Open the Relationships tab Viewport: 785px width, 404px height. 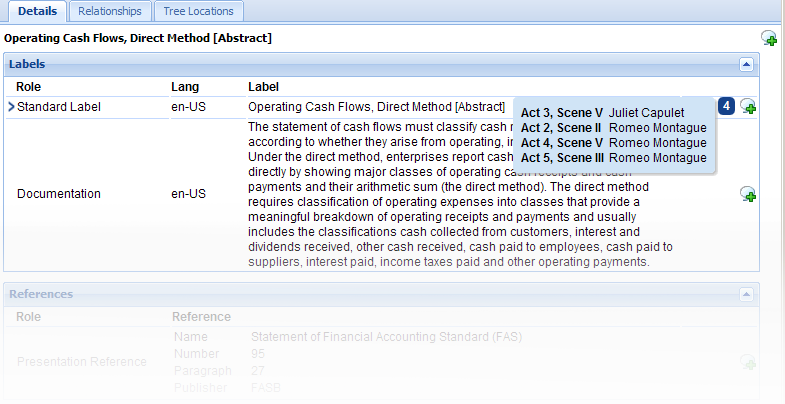110,11
